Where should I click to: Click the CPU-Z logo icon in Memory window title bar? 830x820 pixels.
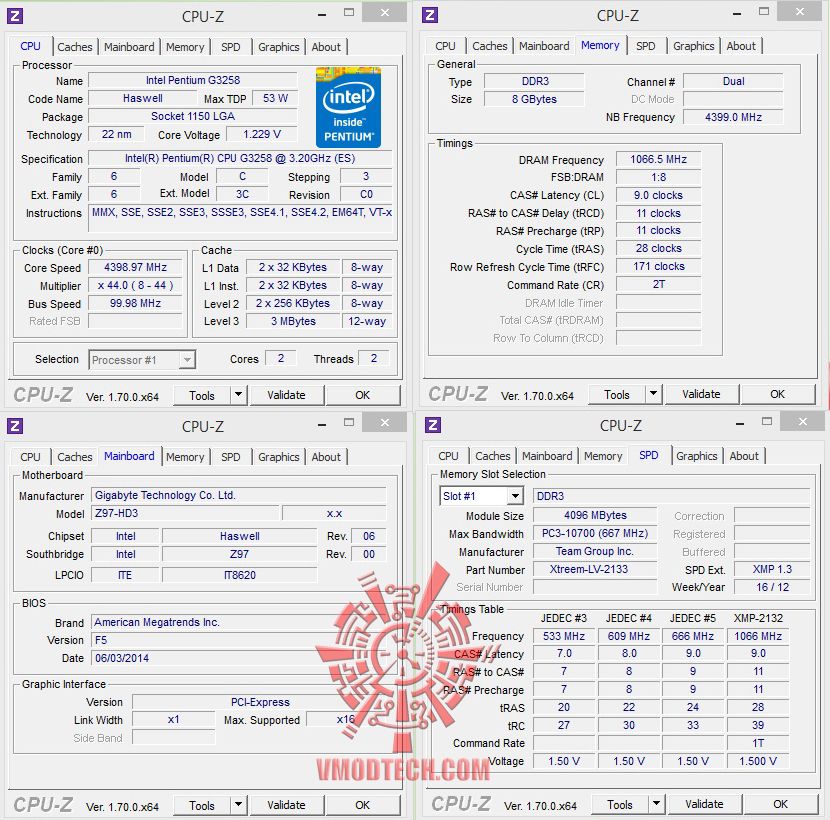coord(430,15)
